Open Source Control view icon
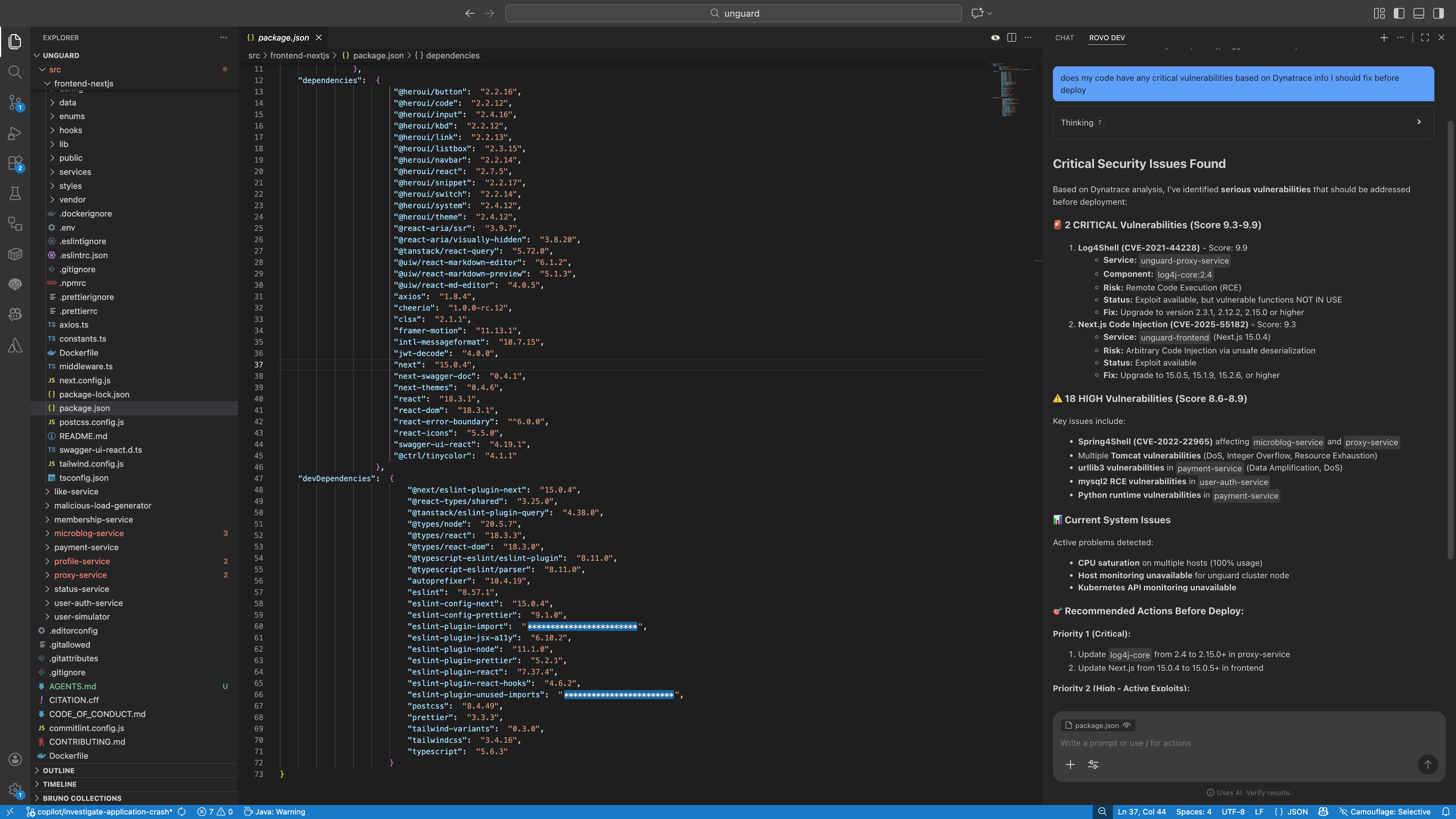 pyautogui.click(x=15, y=102)
